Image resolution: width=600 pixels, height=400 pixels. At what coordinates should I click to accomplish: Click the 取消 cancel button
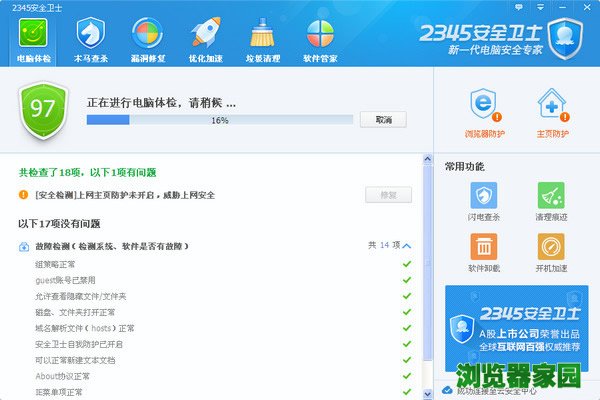click(384, 120)
